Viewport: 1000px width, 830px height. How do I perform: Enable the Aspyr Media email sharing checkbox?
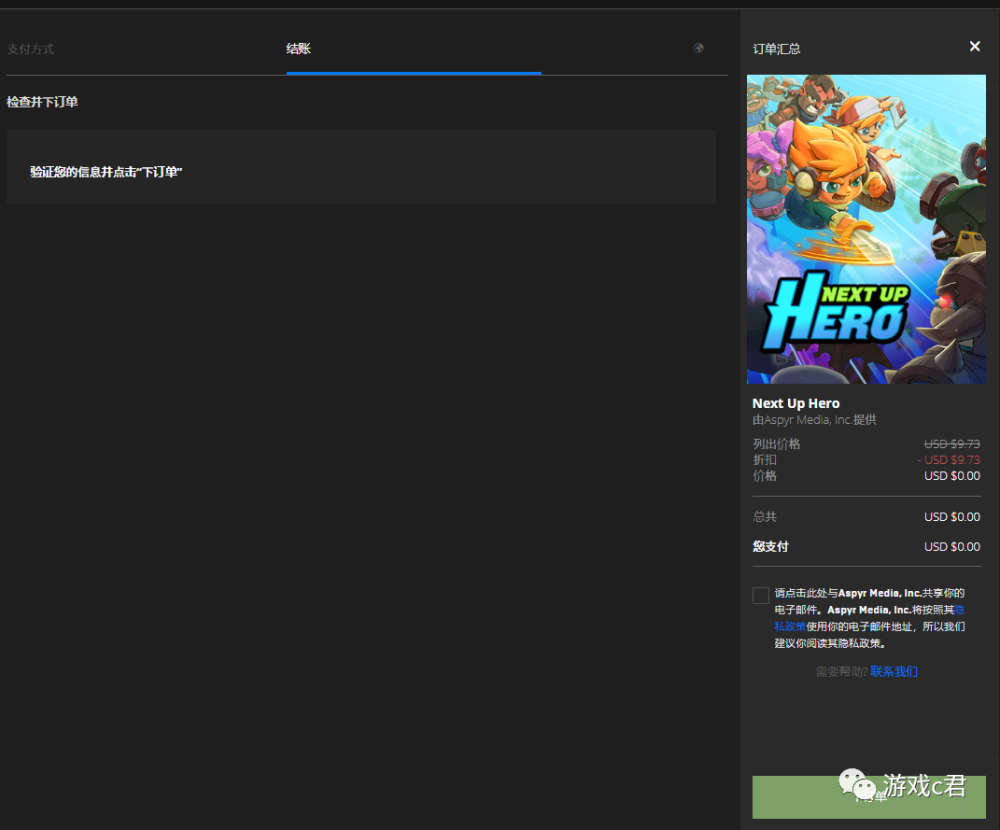tap(760, 595)
